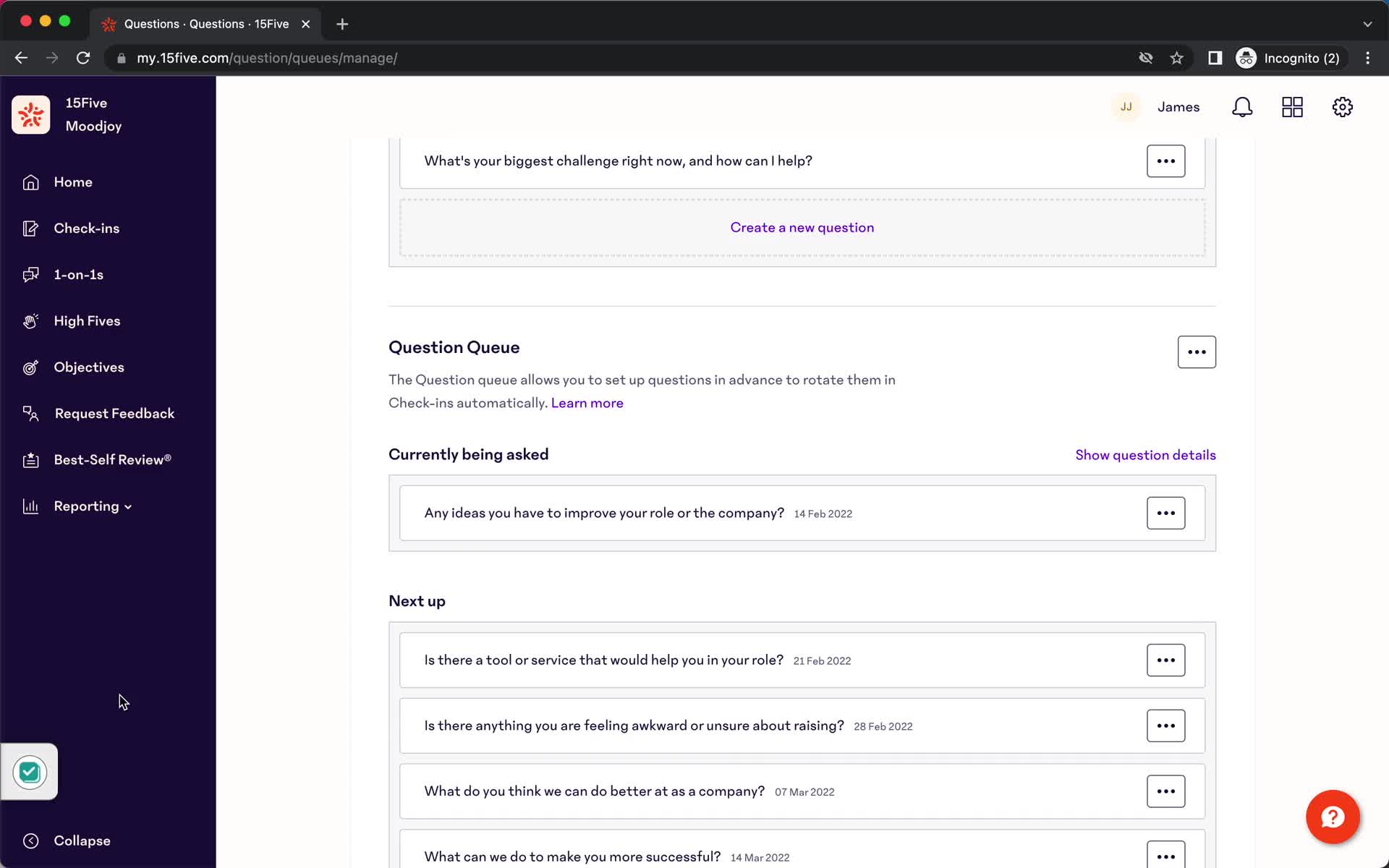Click Best-Self Review icon
This screenshot has width=1389, height=868.
30,459
